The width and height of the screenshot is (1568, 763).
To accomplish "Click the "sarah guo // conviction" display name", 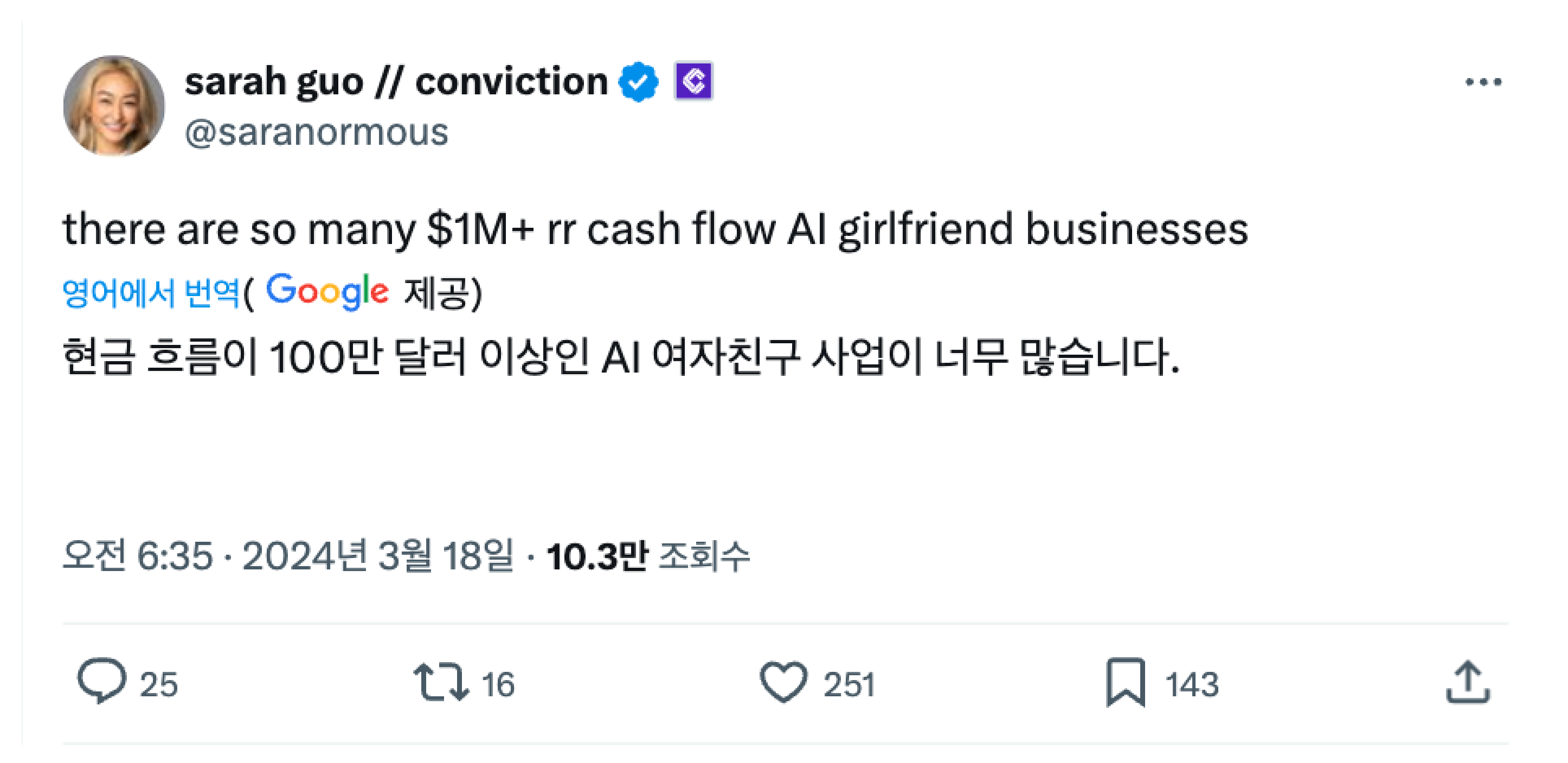I will tap(396, 81).
